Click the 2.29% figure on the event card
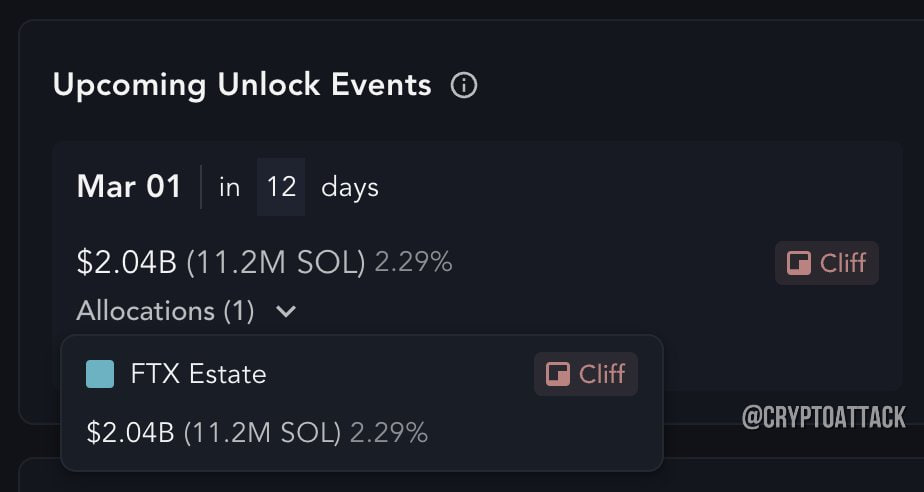The width and height of the screenshot is (924, 492). (414, 262)
